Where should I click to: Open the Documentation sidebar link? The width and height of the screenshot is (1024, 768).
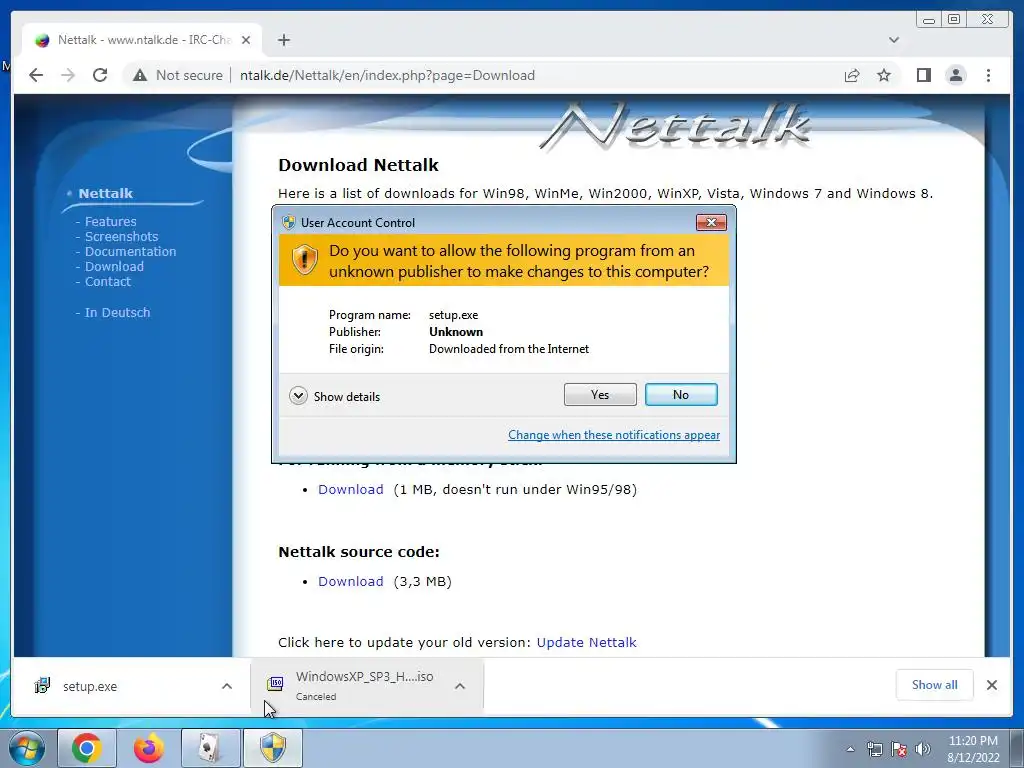pyautogui.click(x=131, y=251)
